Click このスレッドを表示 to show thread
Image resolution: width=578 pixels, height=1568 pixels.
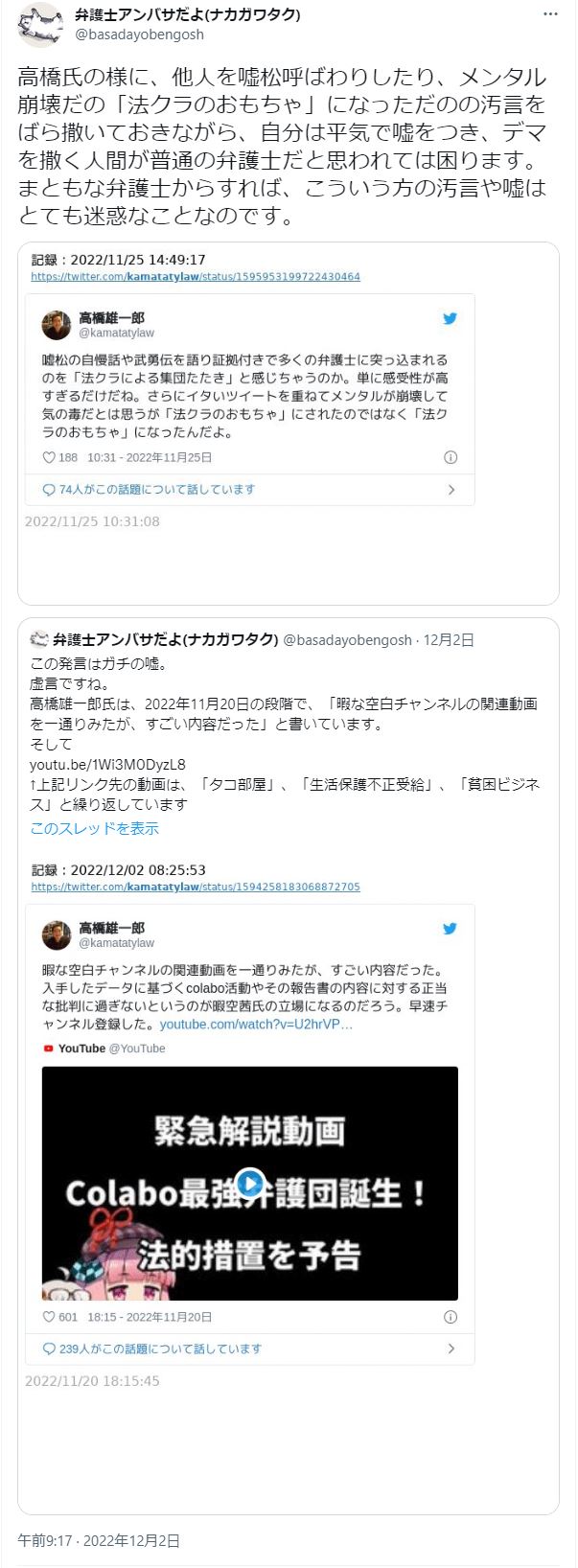point(94,828)
